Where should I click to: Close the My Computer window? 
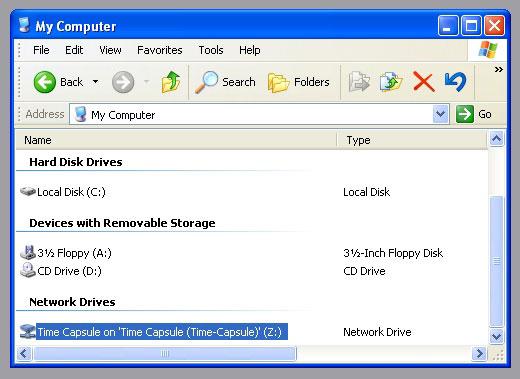click(x=494, y=25)
